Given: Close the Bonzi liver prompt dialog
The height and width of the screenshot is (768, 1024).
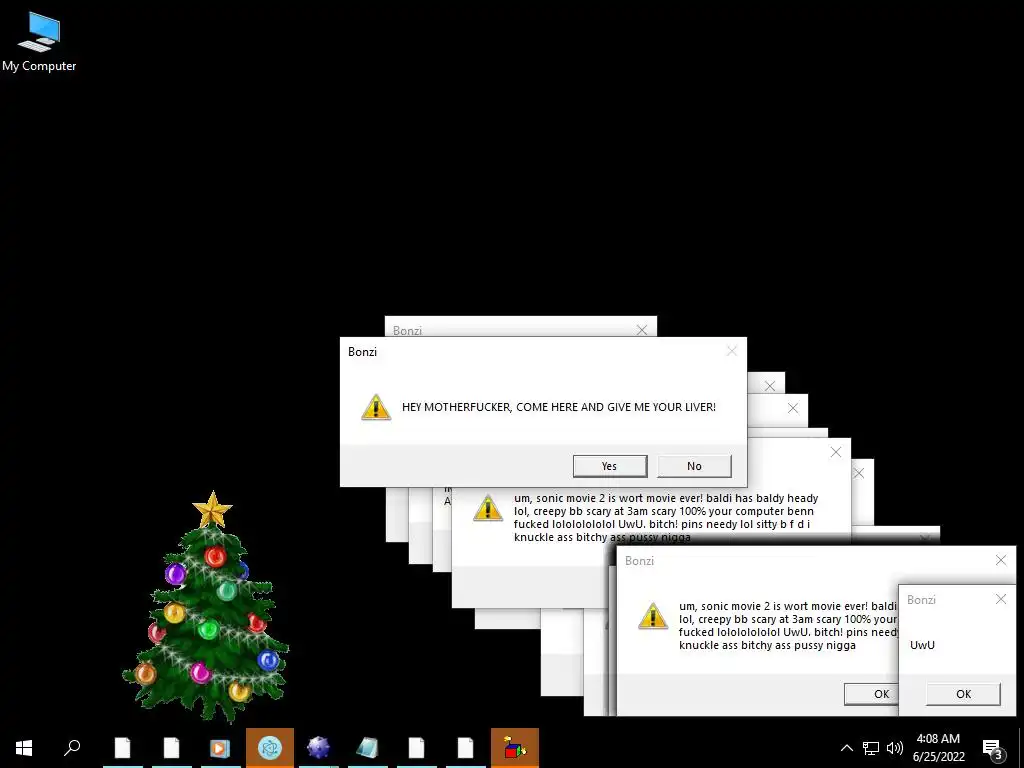Looking at the screenshot, I should click(x=731, y=351).
